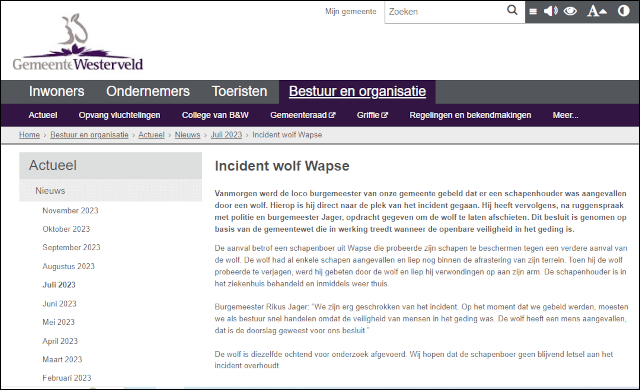Expand the Meer... menu

point(565,115)
